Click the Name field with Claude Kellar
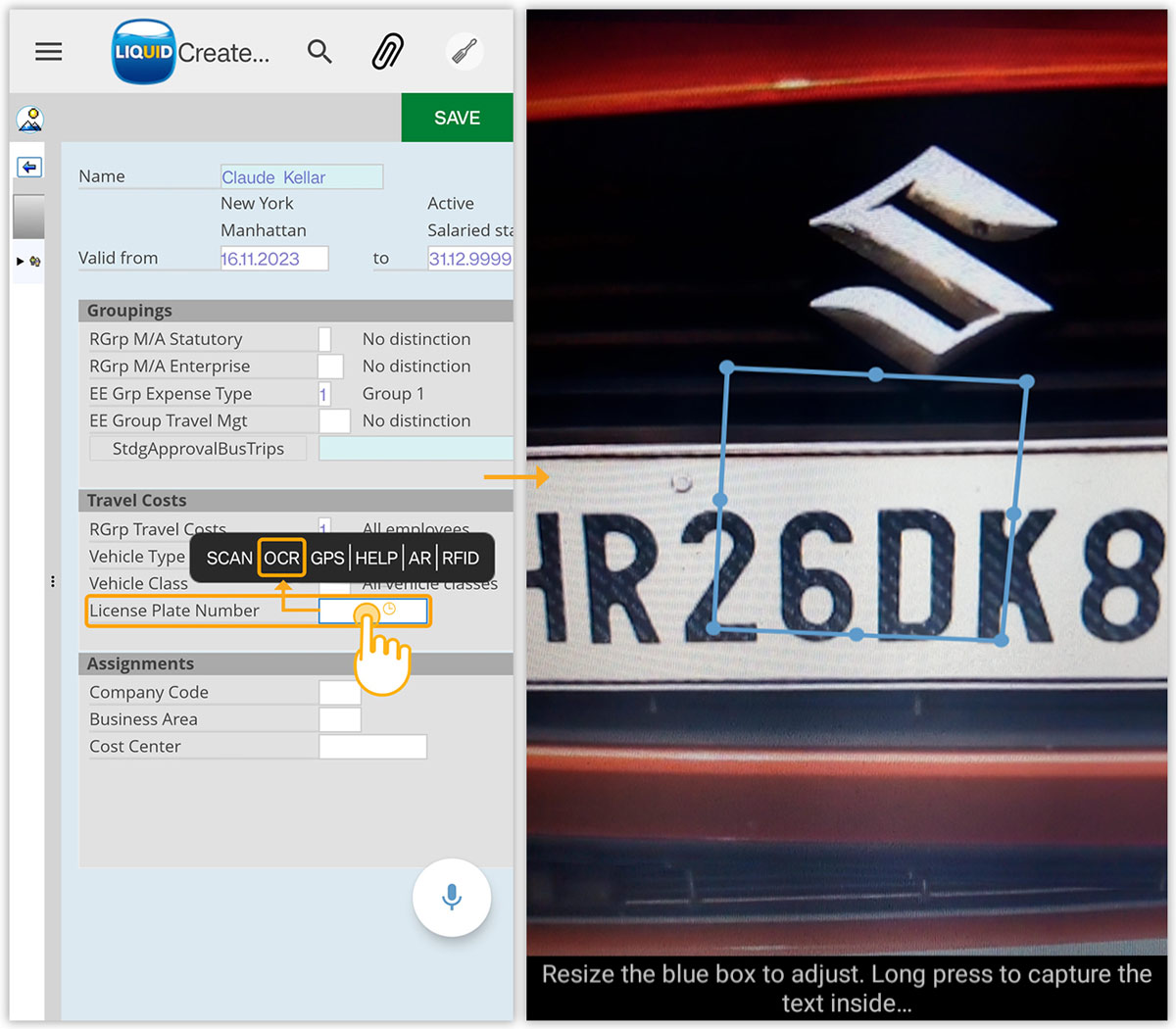Viewport: 1176px width, 1029px height. click(x=302, y=176)
